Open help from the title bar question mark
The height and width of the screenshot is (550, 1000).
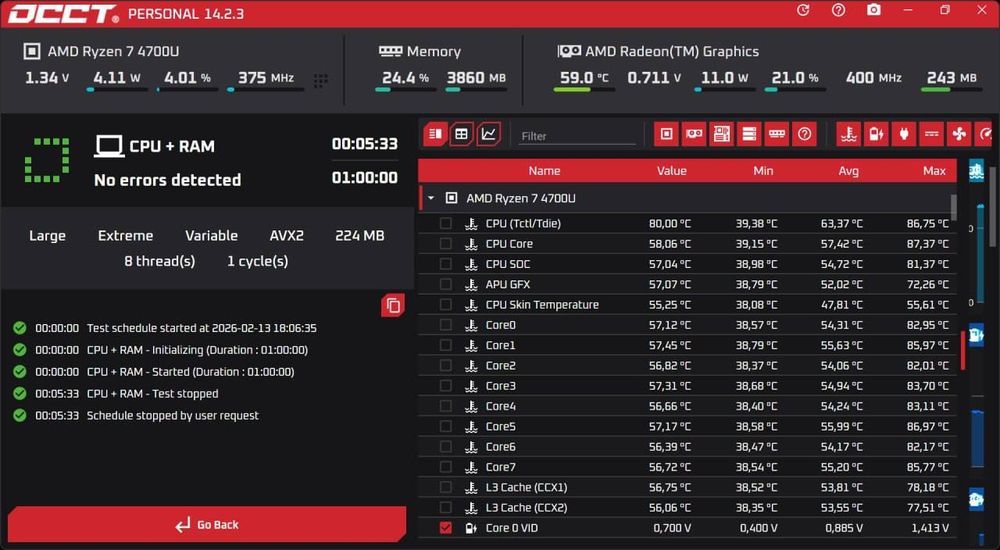pos(838,10)
